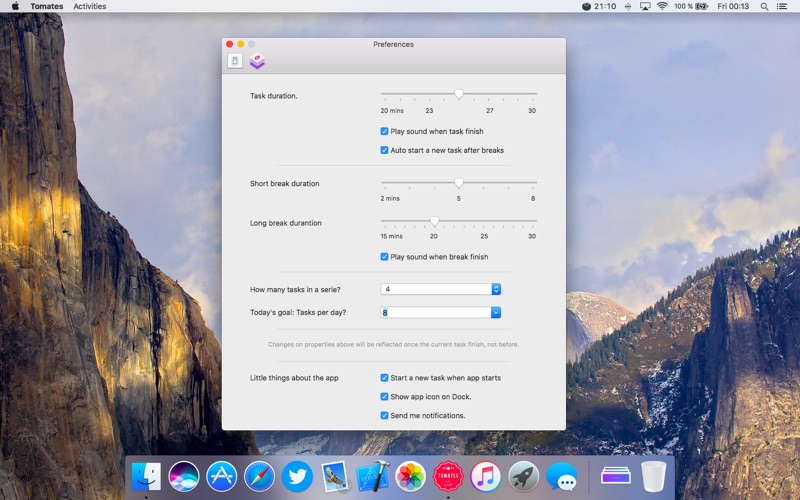Image resolution: width=800 pixels, height=500 pixels.
Task: Turn off Send me notifications
Action: tap(385, 415)
